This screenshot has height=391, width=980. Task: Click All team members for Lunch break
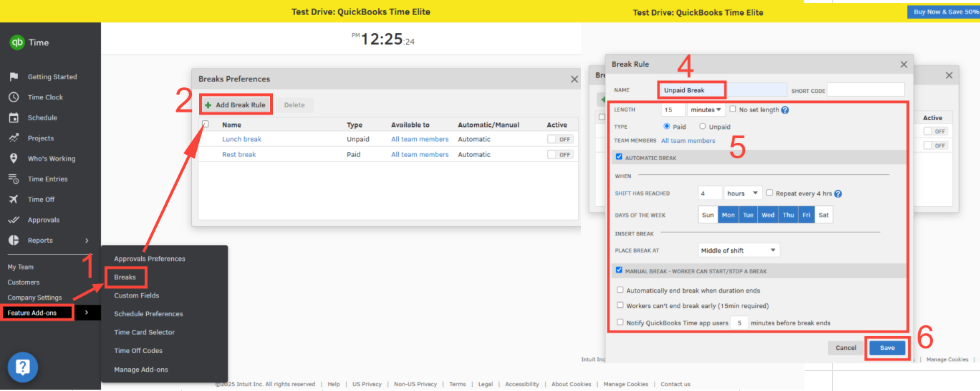420,139
